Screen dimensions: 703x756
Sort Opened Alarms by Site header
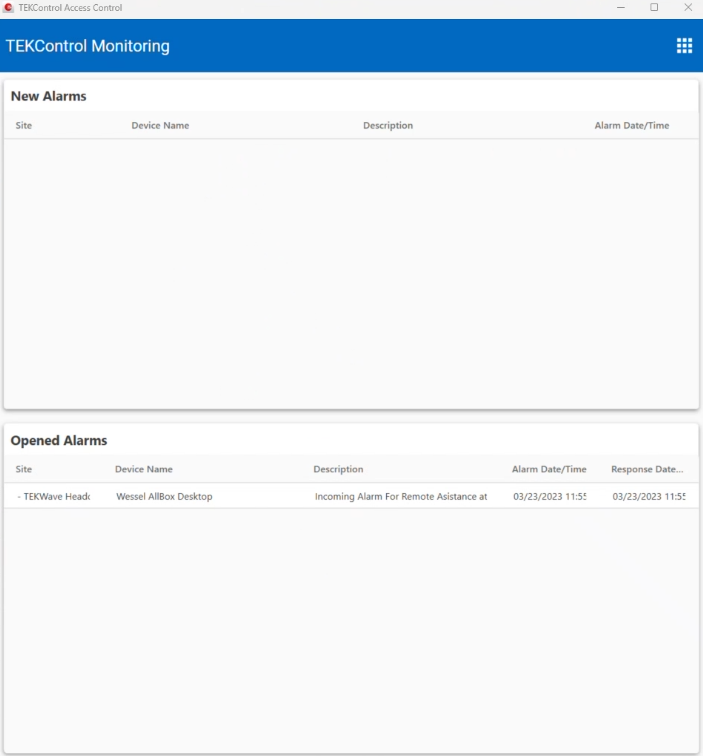point(24,469)
